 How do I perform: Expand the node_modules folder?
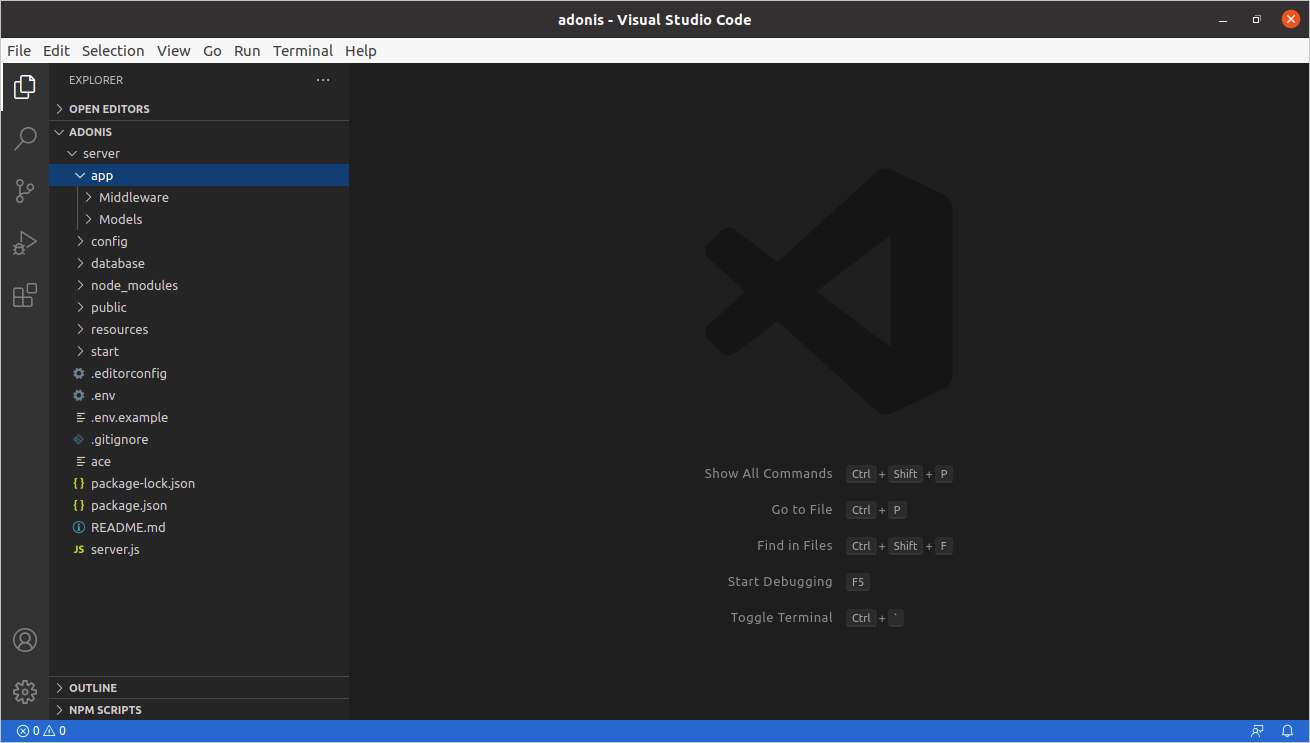tap(80, 285)
